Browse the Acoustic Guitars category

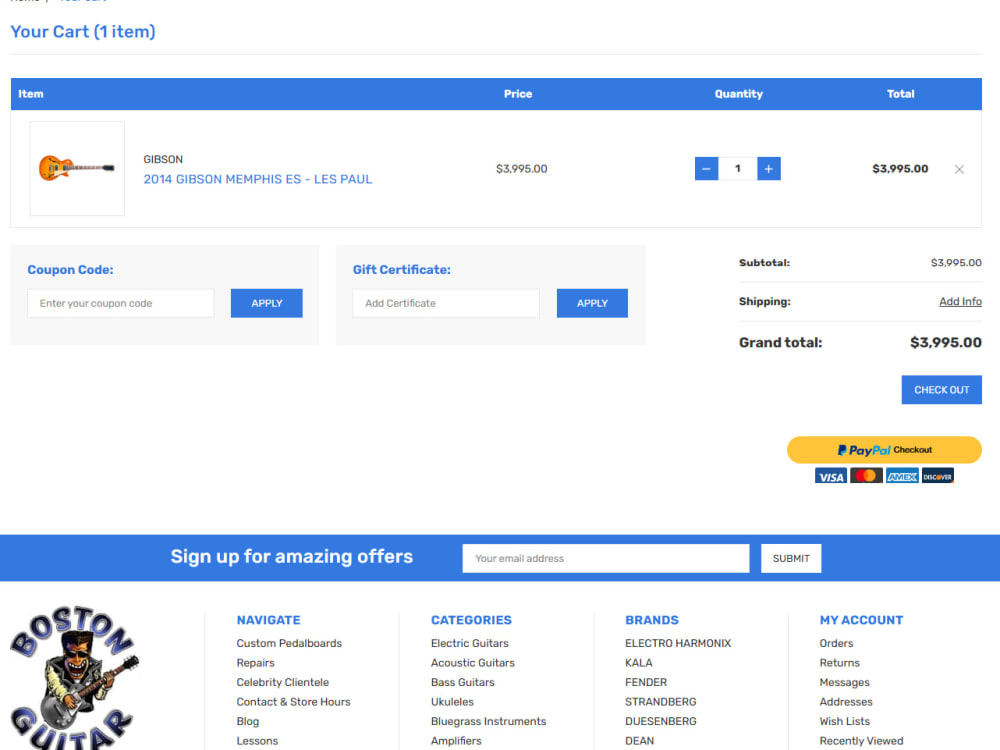click(473, 663)
